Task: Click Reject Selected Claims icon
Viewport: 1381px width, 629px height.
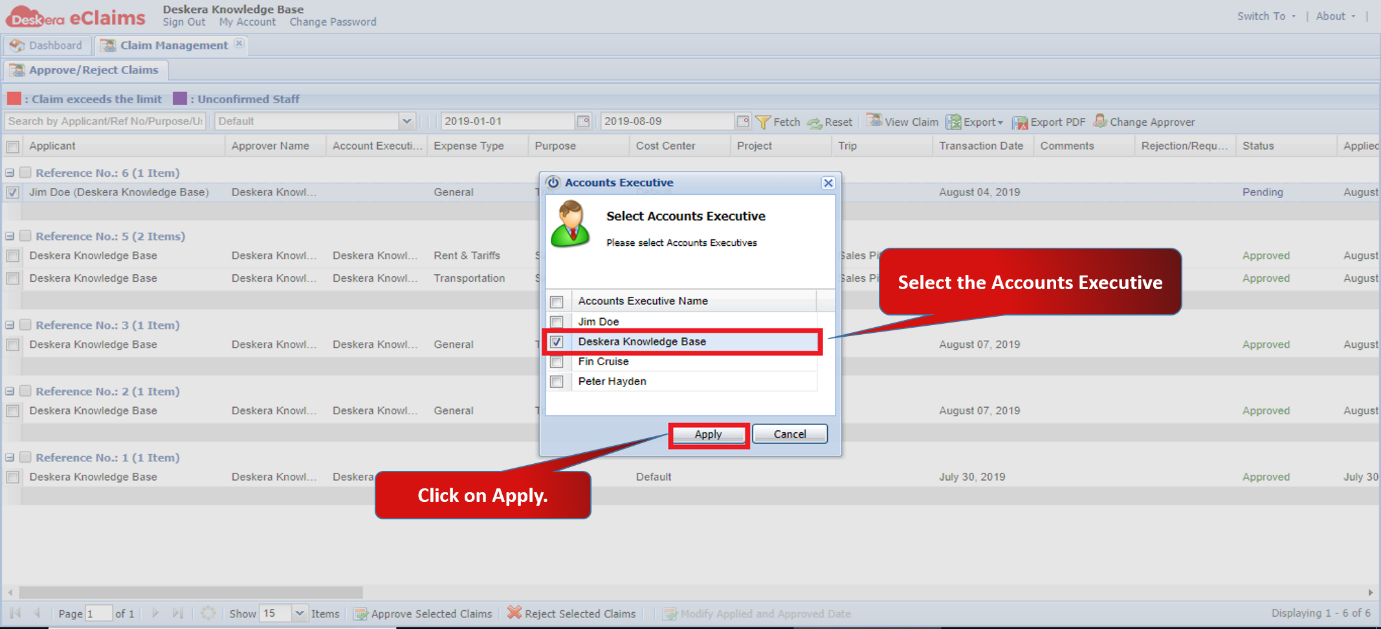Action: [514, 613]
